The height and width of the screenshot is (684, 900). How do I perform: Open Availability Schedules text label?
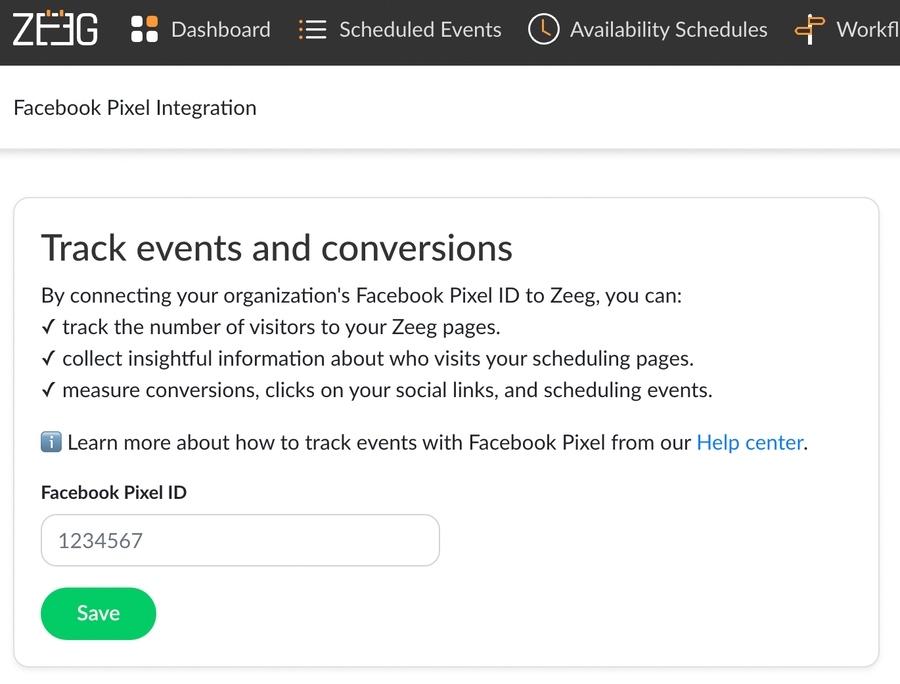pos(668,30)
